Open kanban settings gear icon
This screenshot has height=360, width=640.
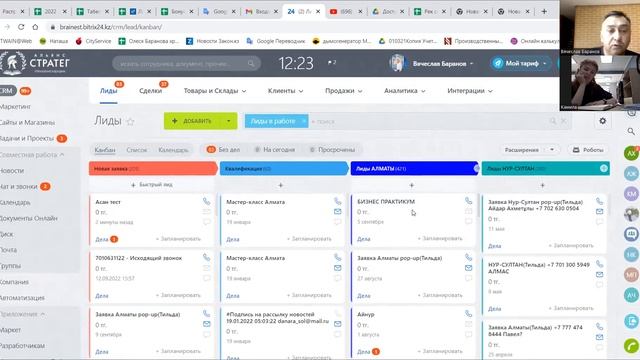coord(602,121)
